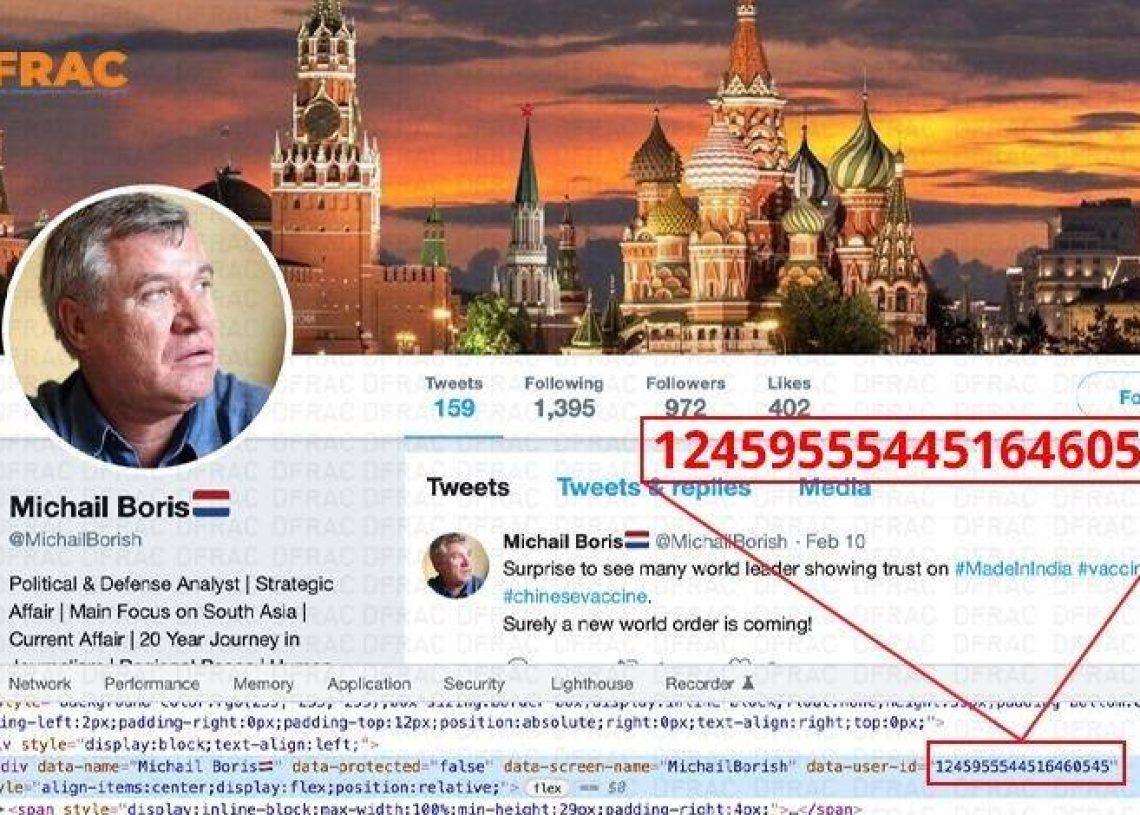Click the flag emoji in the tweet author name

(x=637, y=539)
